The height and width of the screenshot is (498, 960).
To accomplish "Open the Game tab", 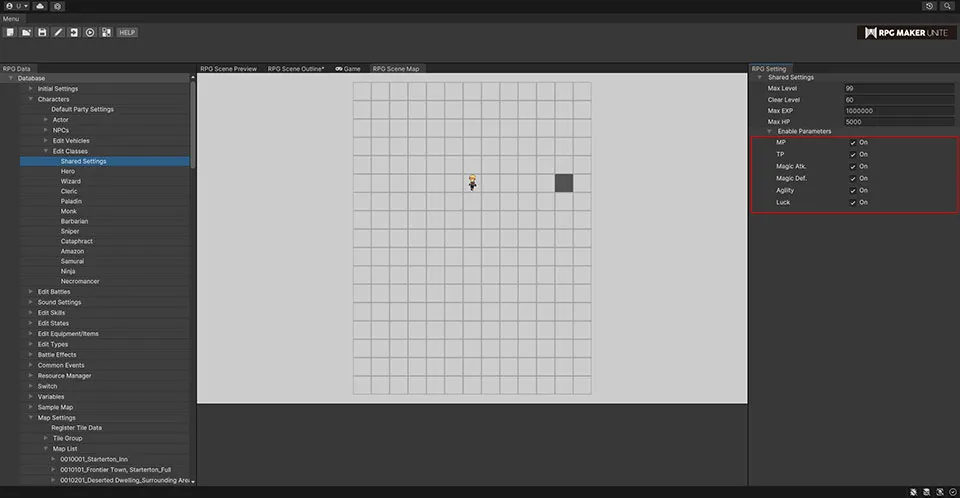I will coord(347,69).
